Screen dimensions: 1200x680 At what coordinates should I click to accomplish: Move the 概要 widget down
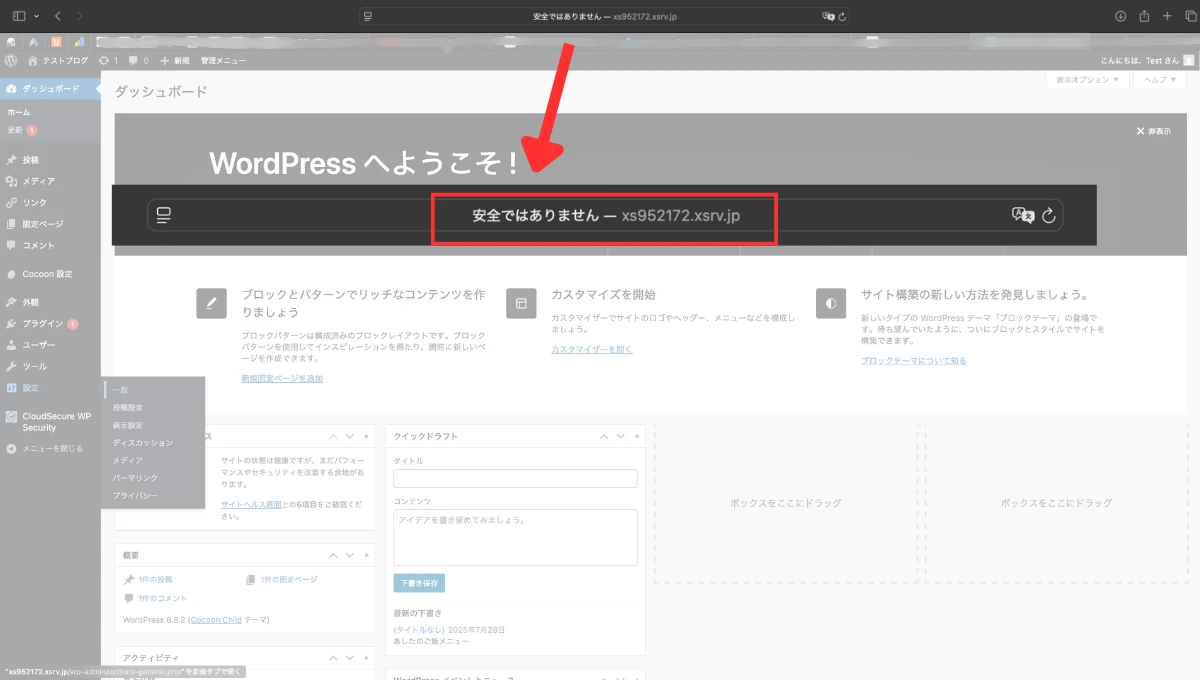pyautogui.click(x=349, y=555)
